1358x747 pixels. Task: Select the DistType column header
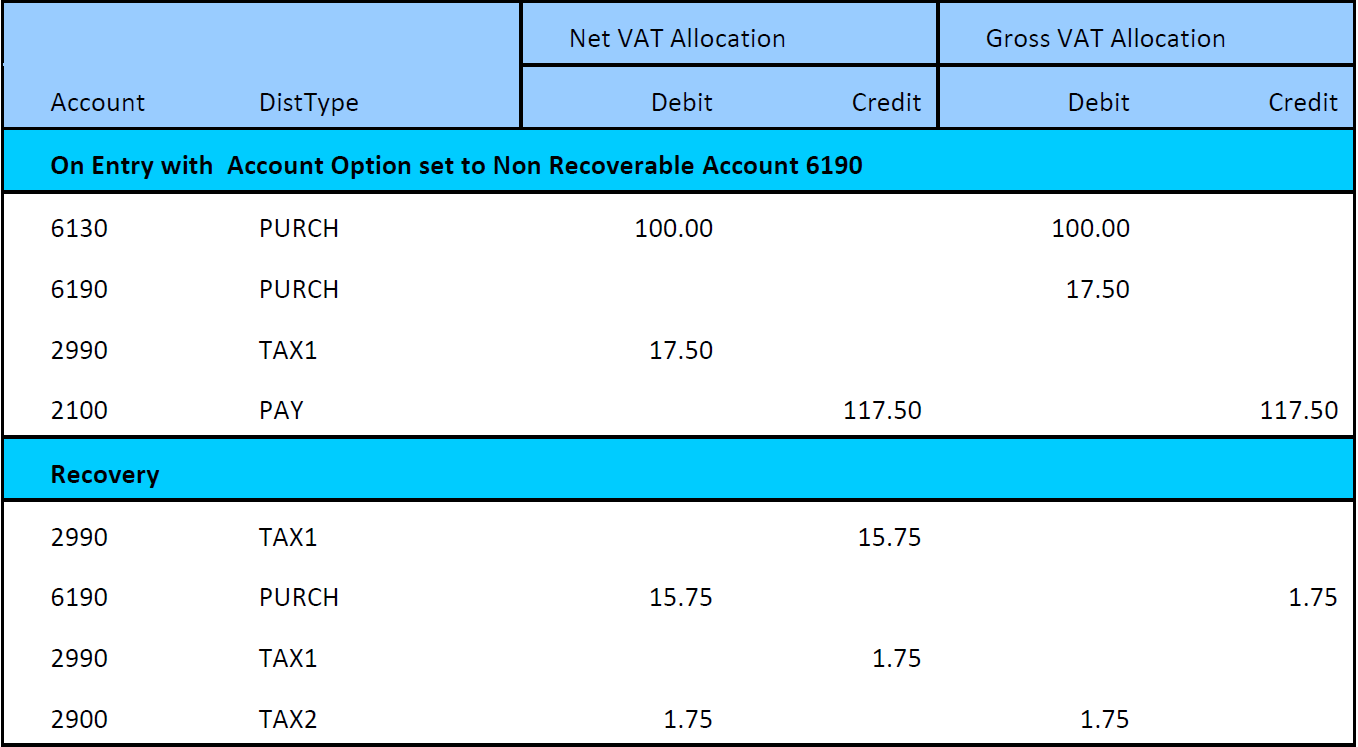[x=308, y=102]
